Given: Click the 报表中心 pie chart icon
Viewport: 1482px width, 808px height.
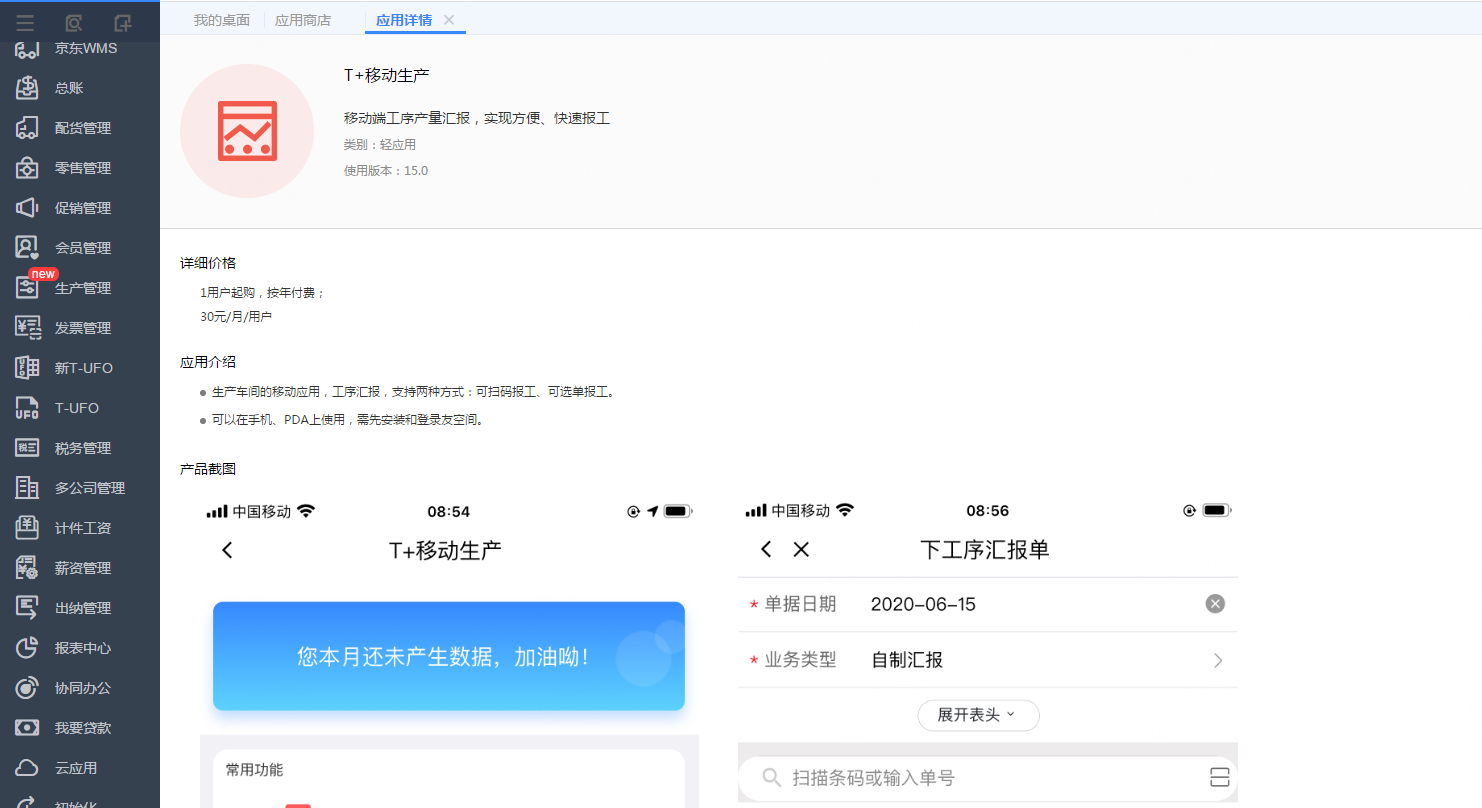Looking at the screenshot, I should pyautogui.click(x=27, y=648).
